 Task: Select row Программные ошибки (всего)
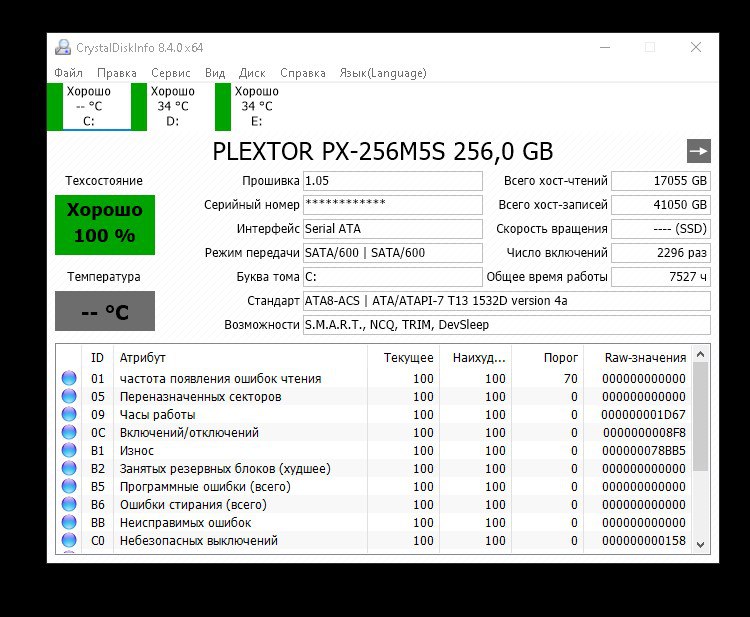(374, 486)
